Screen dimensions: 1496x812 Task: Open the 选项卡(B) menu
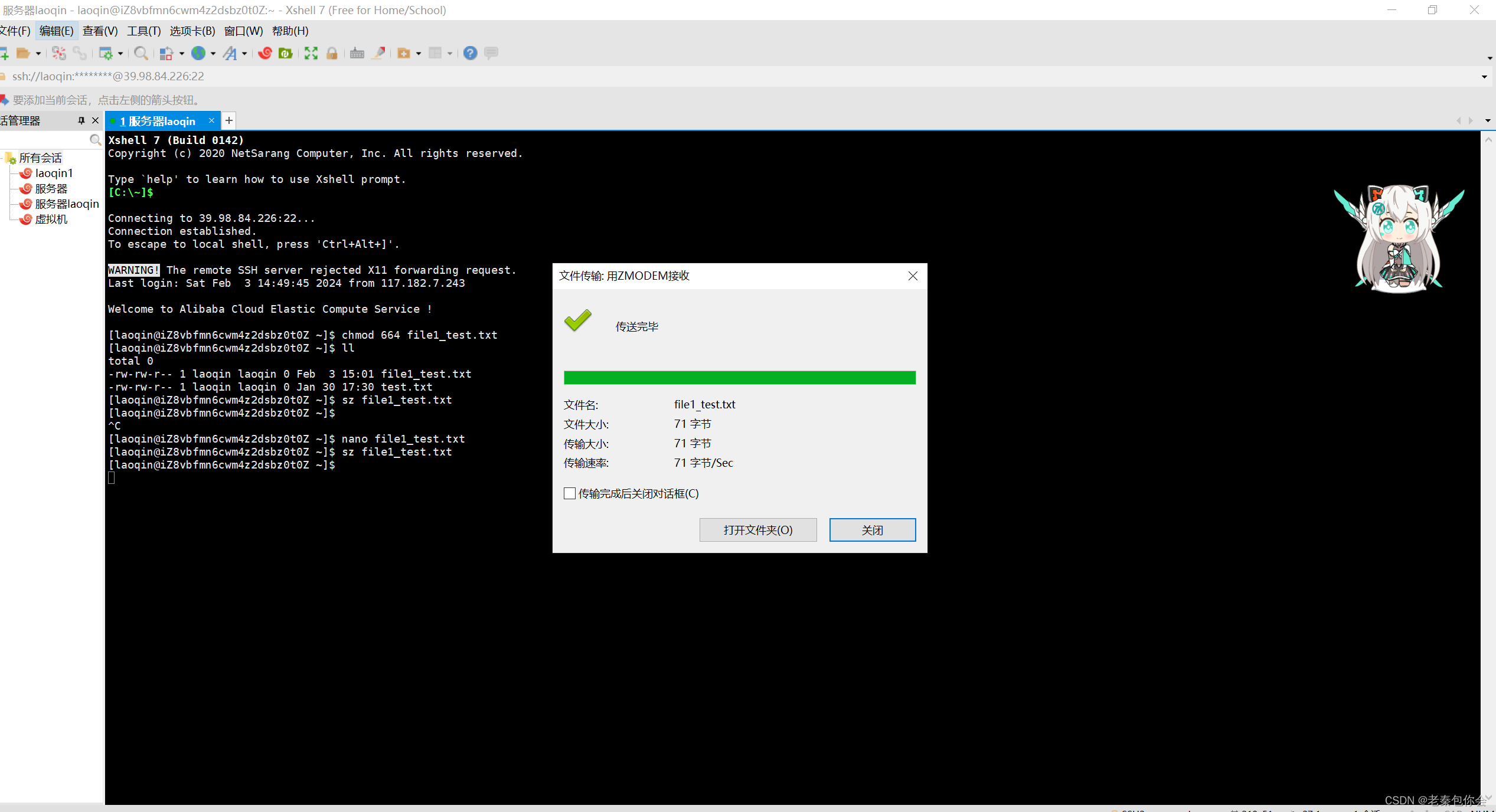(192, 31)
